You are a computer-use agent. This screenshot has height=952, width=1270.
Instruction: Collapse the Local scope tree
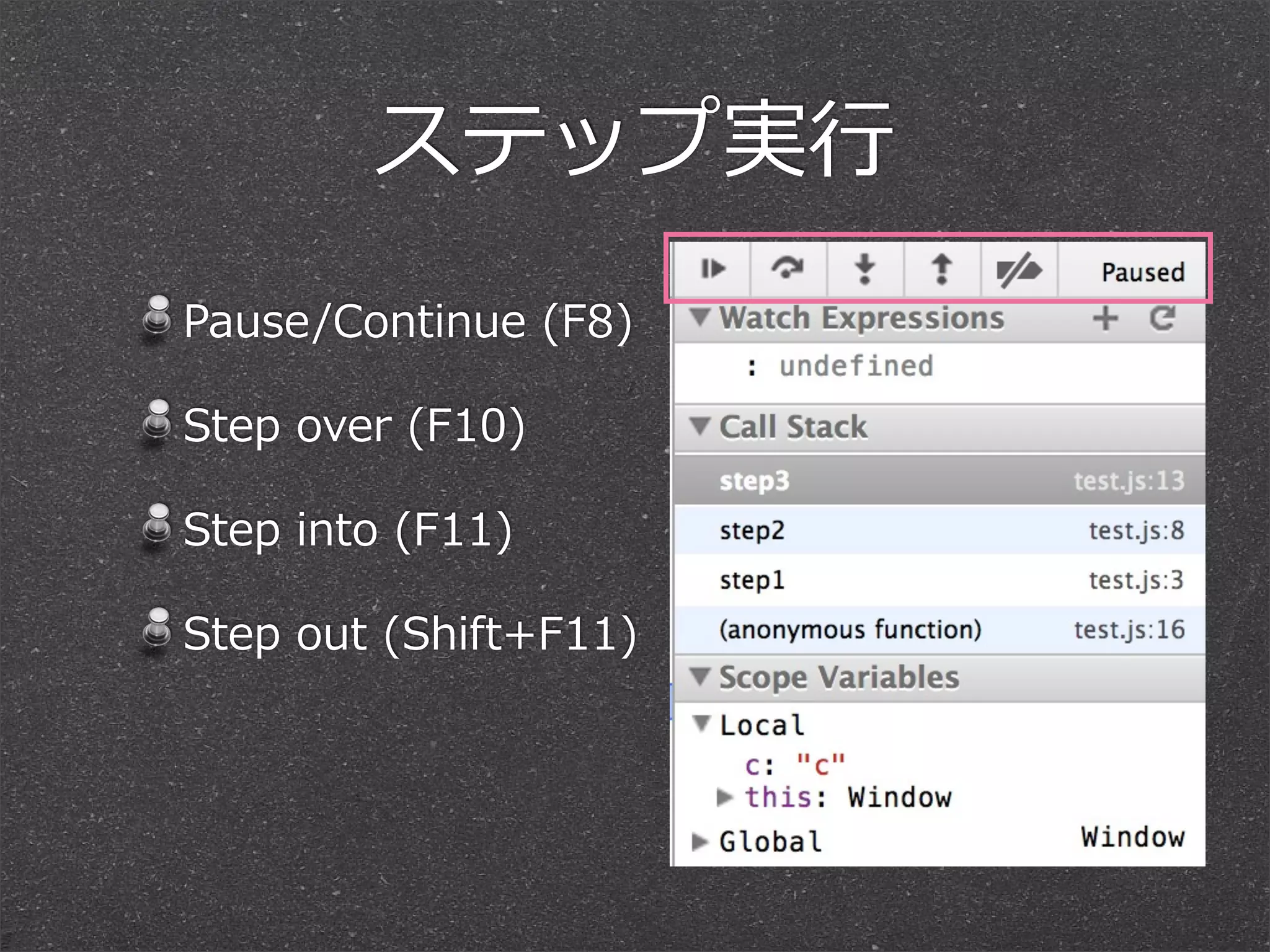(x=702, y=724)
